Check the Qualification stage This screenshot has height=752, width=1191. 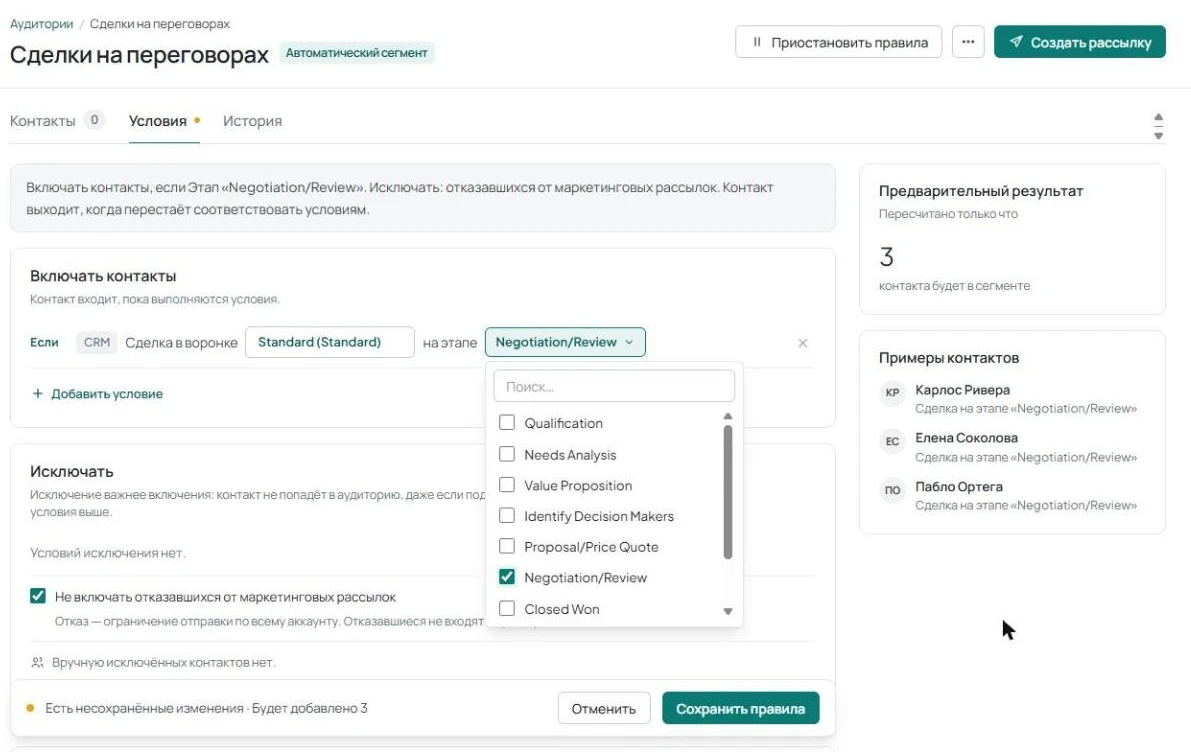click(x=507, y=422)
